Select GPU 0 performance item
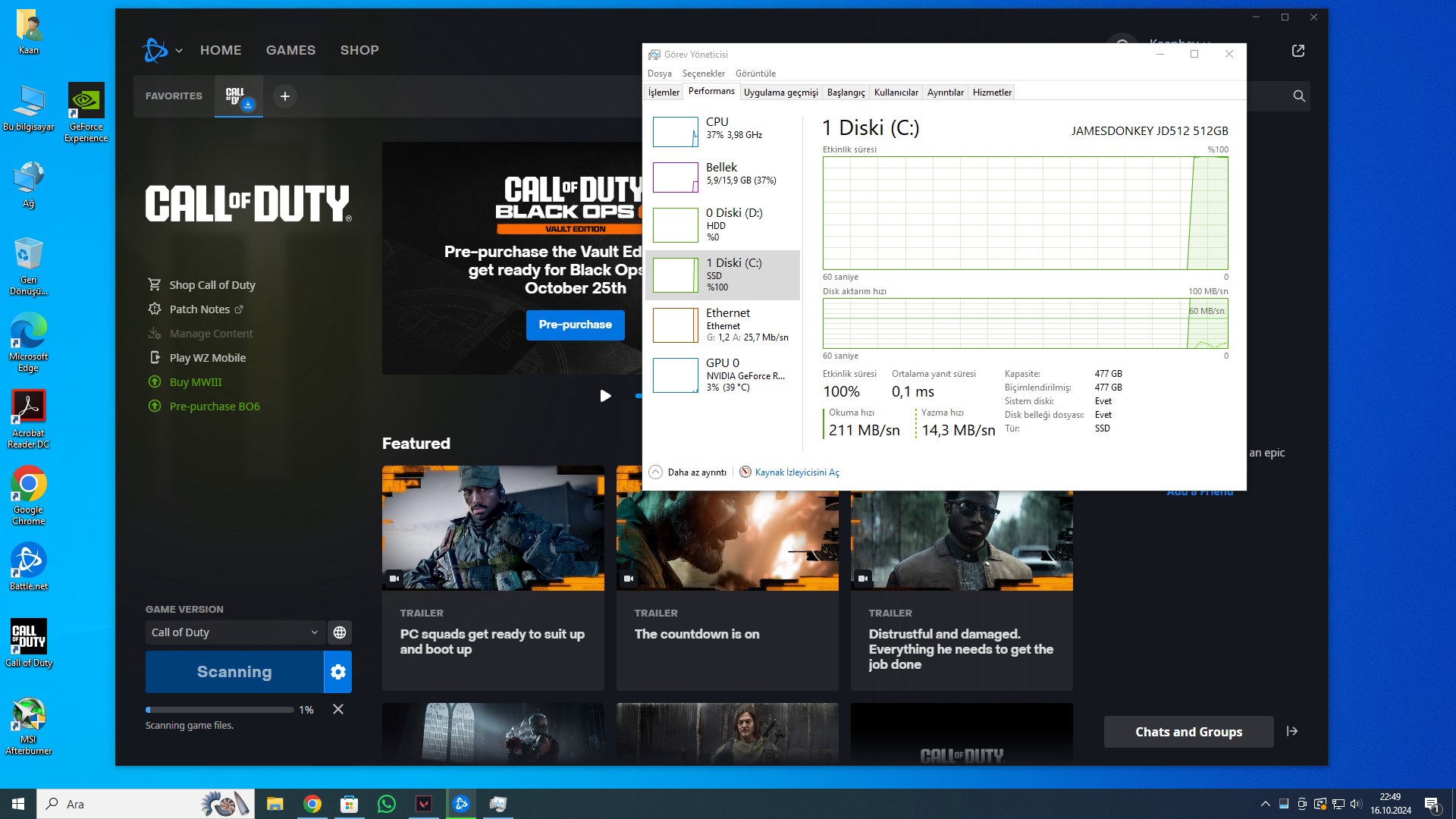Screen dimensions: 1456x819 723,375
